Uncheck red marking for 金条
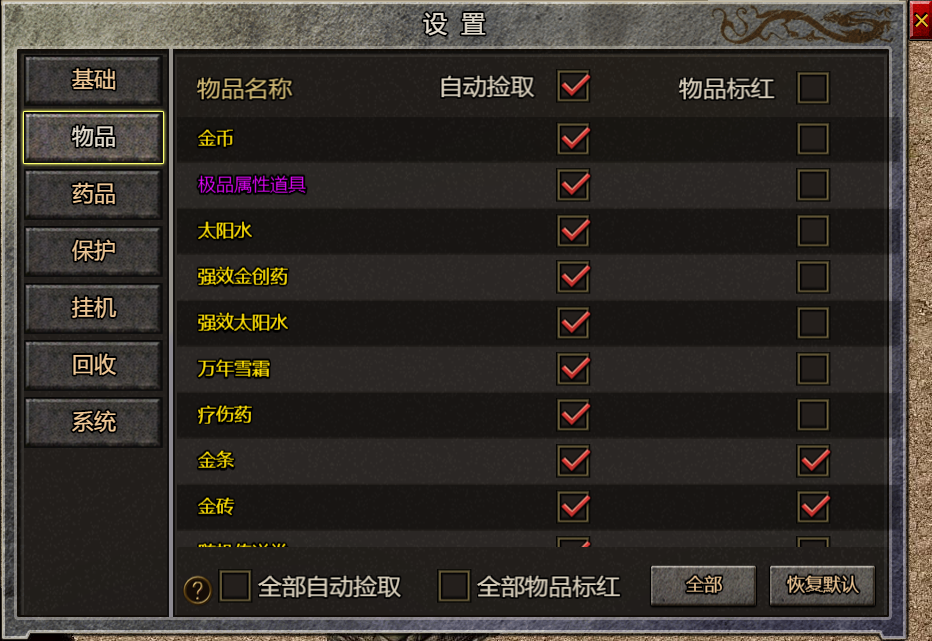Screen dimensions: 932x641 tap(813, 461)
